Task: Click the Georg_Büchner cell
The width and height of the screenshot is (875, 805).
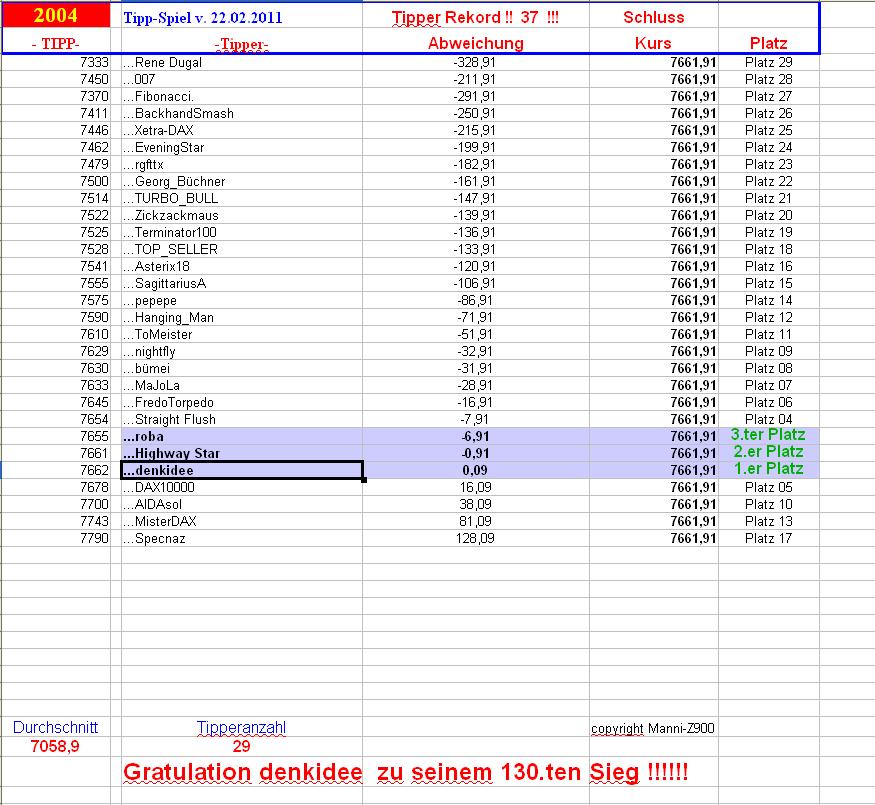Action: [x=242, y=181]
